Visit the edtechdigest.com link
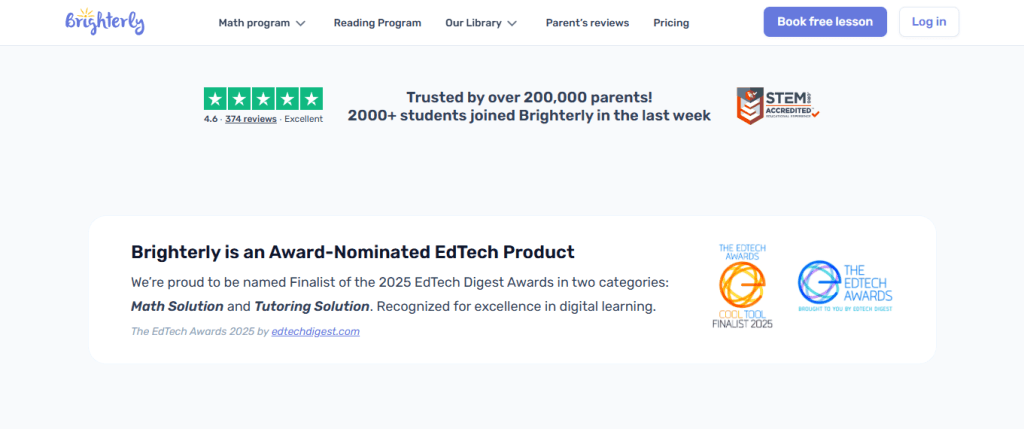This screenshot has height=429, width=1024. click(x=315, y=331)
